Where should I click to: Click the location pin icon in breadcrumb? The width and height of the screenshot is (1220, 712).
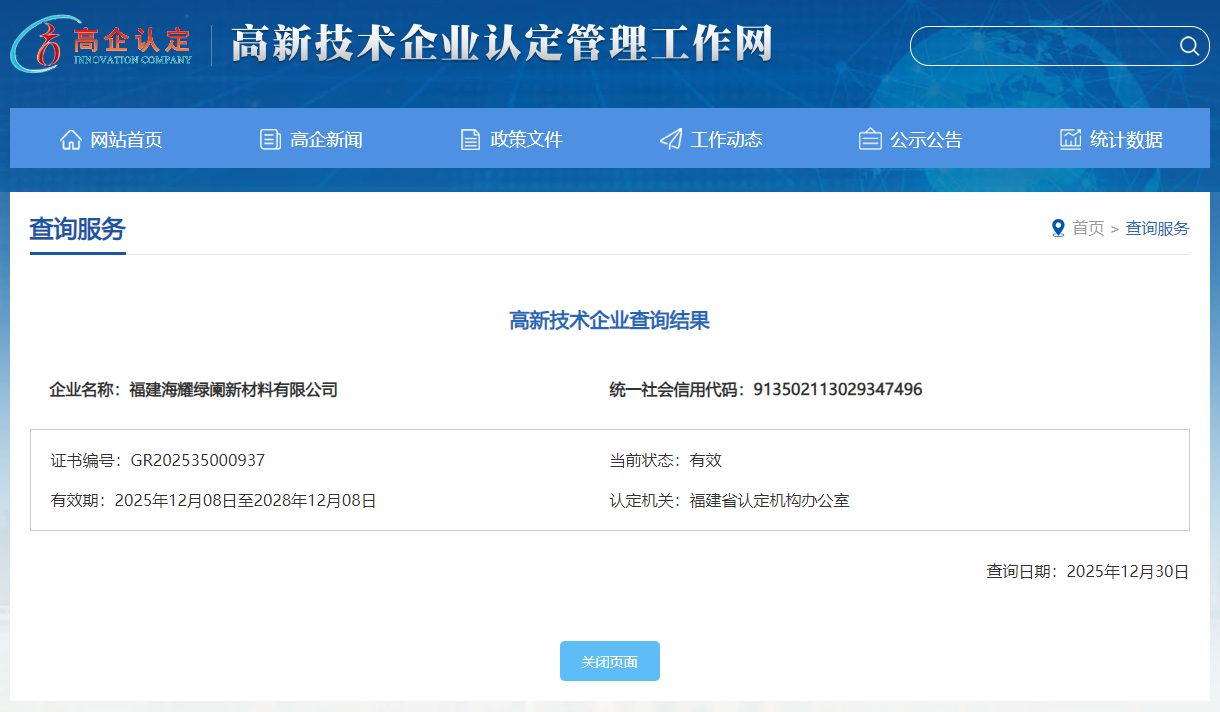click(1058, 228)
